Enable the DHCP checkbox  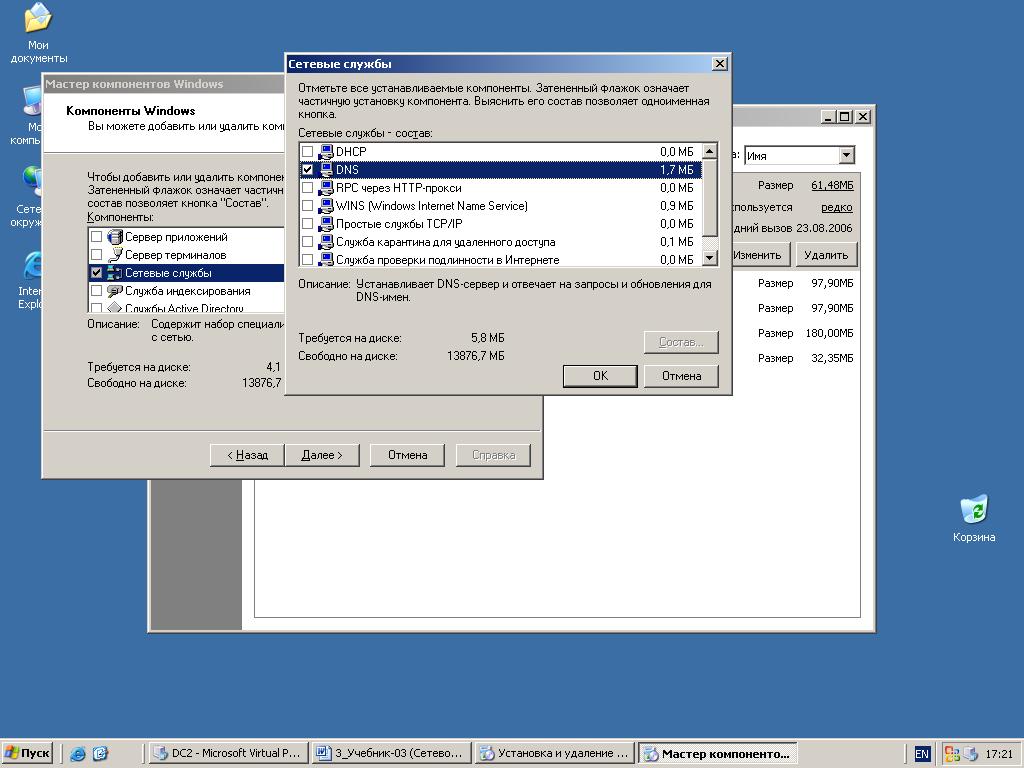(308, 152)
